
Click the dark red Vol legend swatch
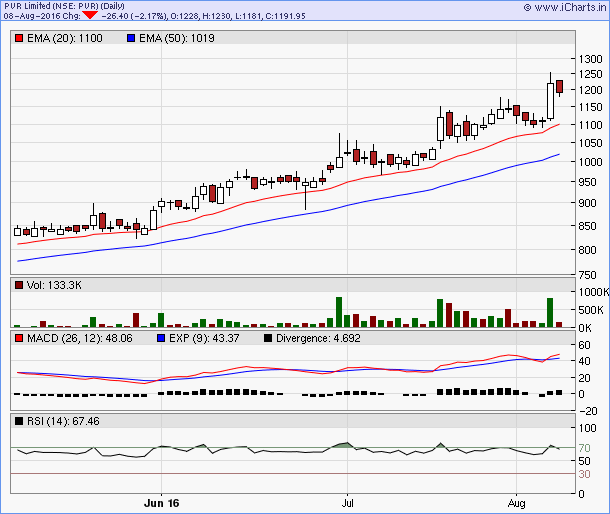click(x=19, y=285)
